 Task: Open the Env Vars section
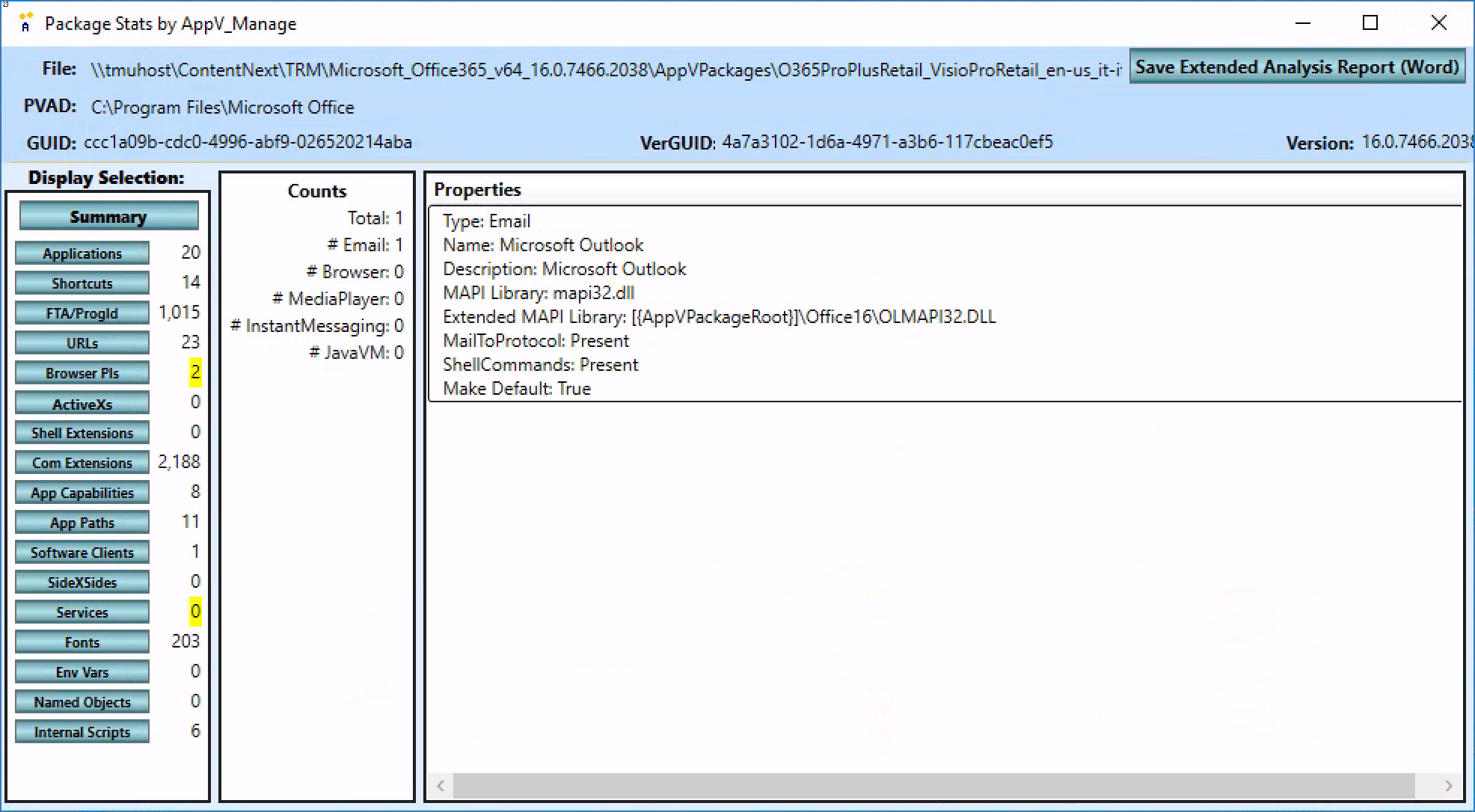pyautogui.click(x=82, y=672)
